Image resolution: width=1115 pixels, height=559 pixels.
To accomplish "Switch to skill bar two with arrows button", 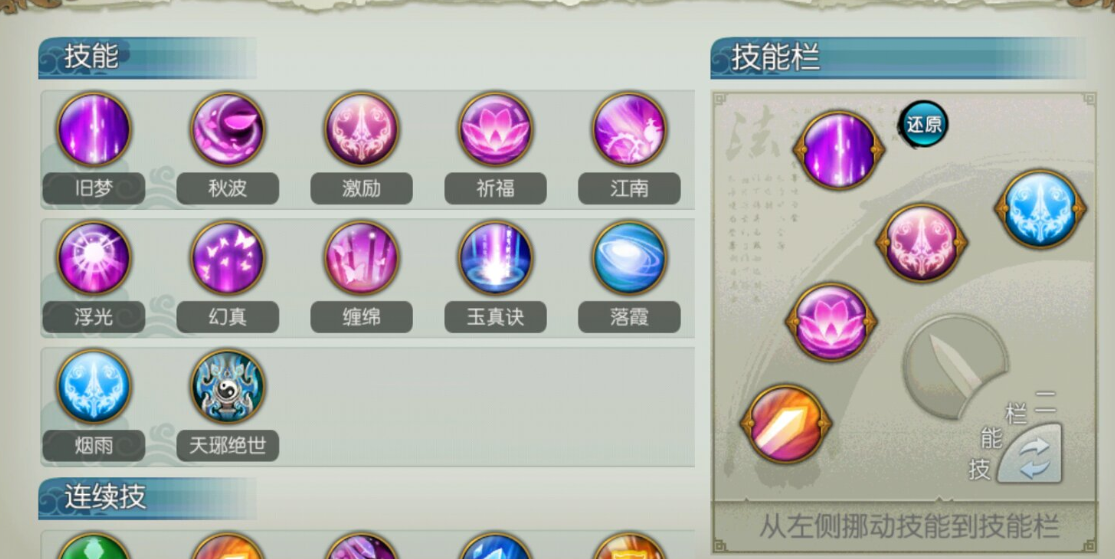I will pyautogui.click(x=1030, y=455).
